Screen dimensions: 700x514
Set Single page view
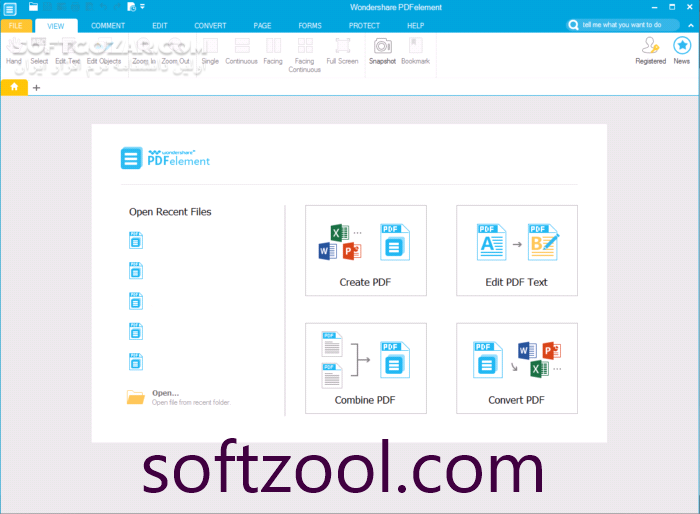tap(210, 51)
